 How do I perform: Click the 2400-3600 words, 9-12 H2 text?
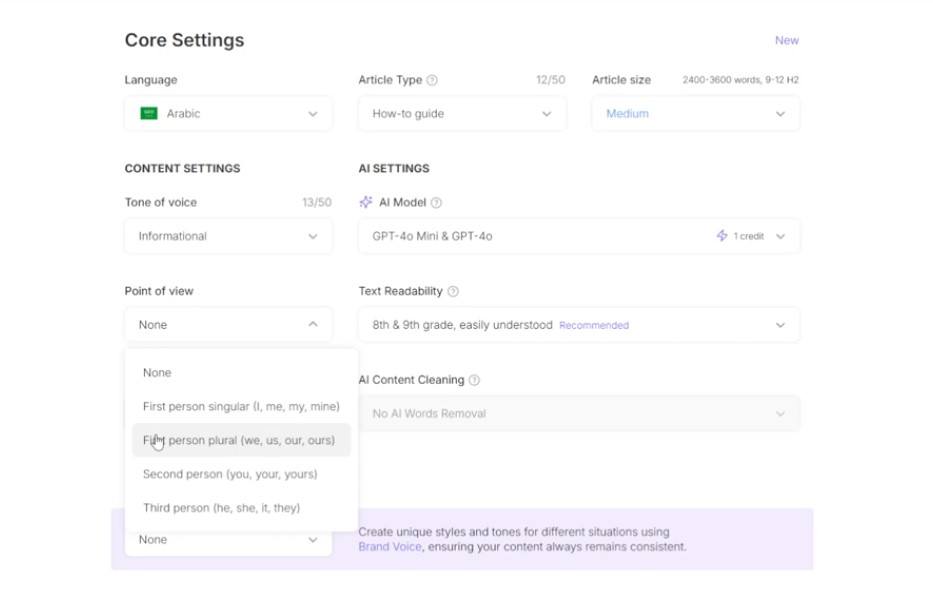click(x=741, y=80)
